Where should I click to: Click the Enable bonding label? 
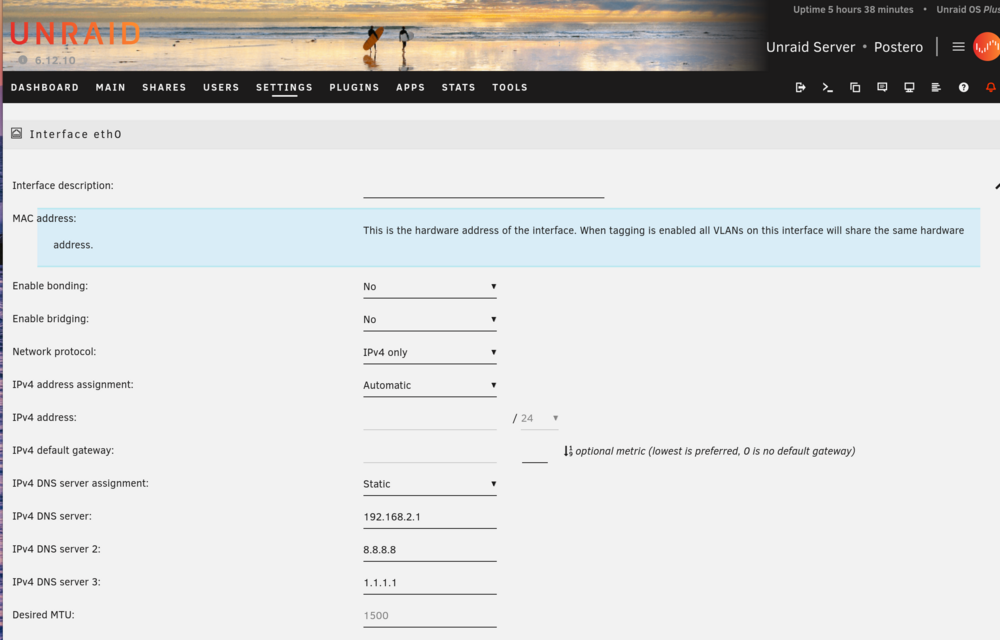50,286
